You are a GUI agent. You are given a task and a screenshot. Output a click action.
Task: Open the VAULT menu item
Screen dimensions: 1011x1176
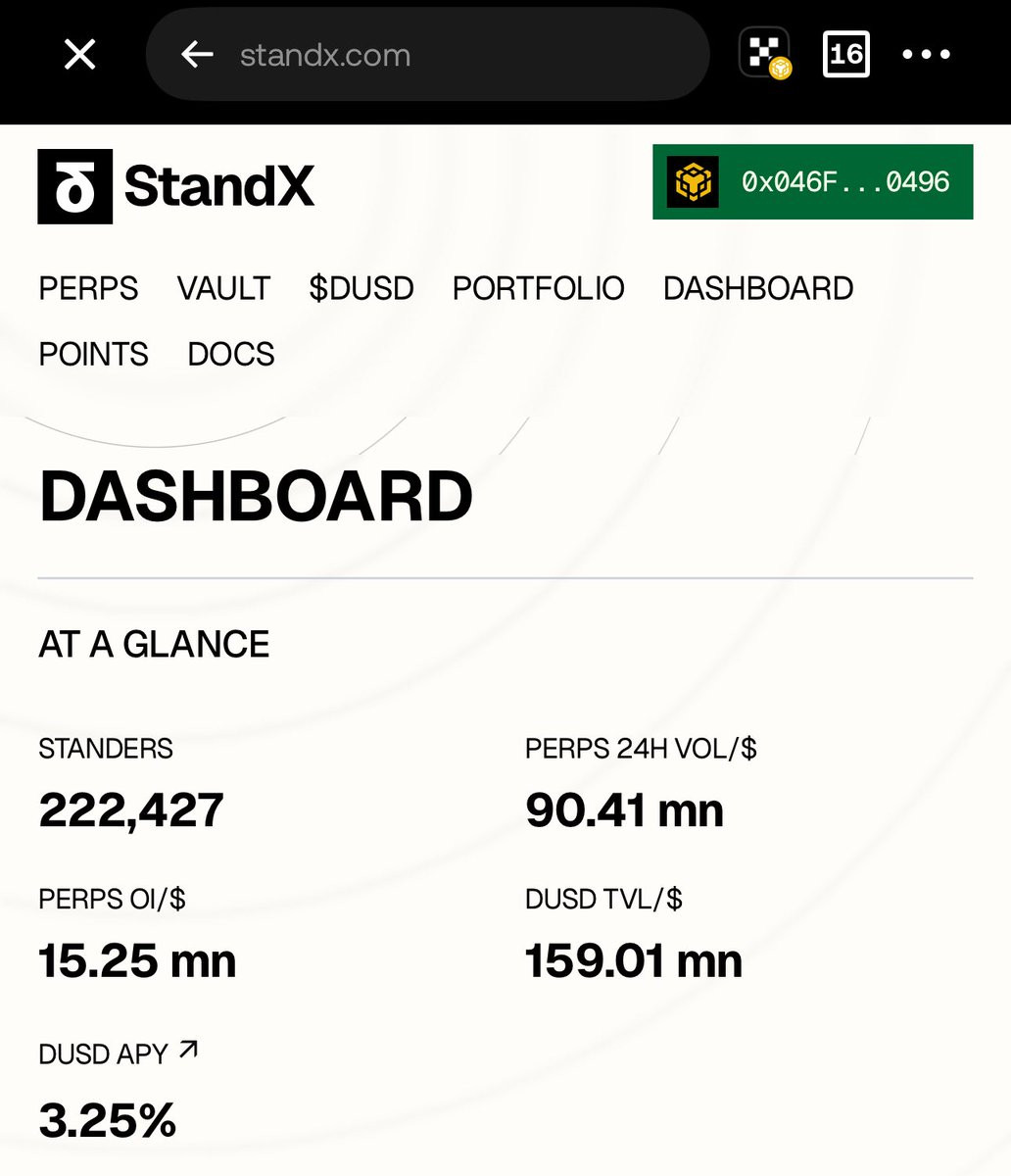[x=223, y=289]
